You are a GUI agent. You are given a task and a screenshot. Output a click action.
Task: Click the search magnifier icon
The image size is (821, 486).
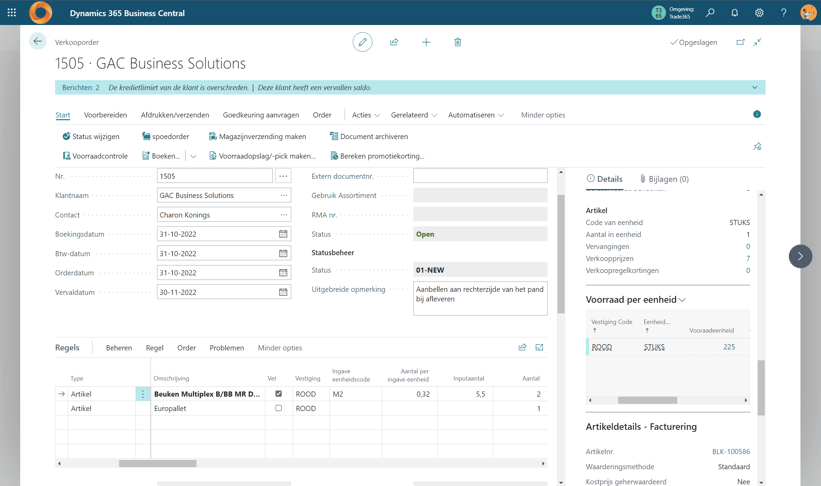coord(710,13)
